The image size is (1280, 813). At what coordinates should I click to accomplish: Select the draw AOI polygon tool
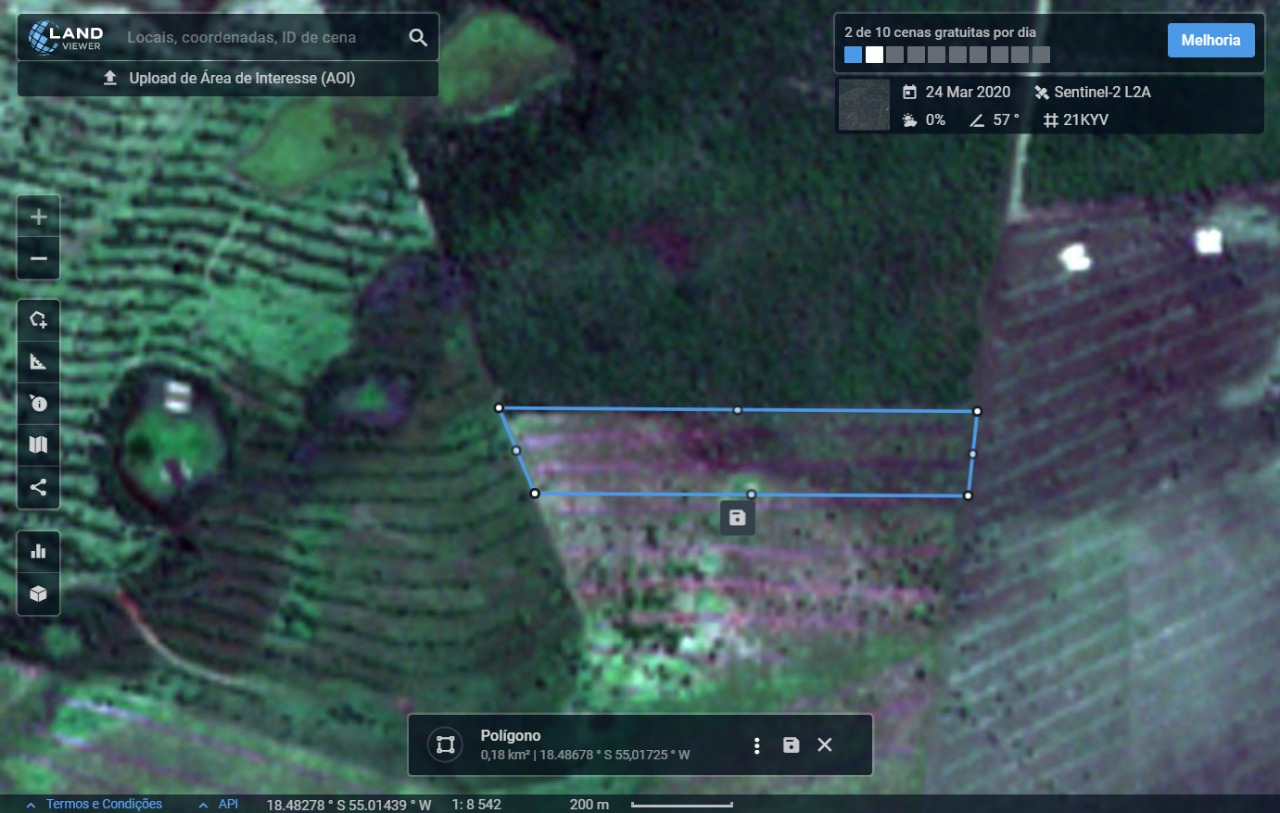39,320
